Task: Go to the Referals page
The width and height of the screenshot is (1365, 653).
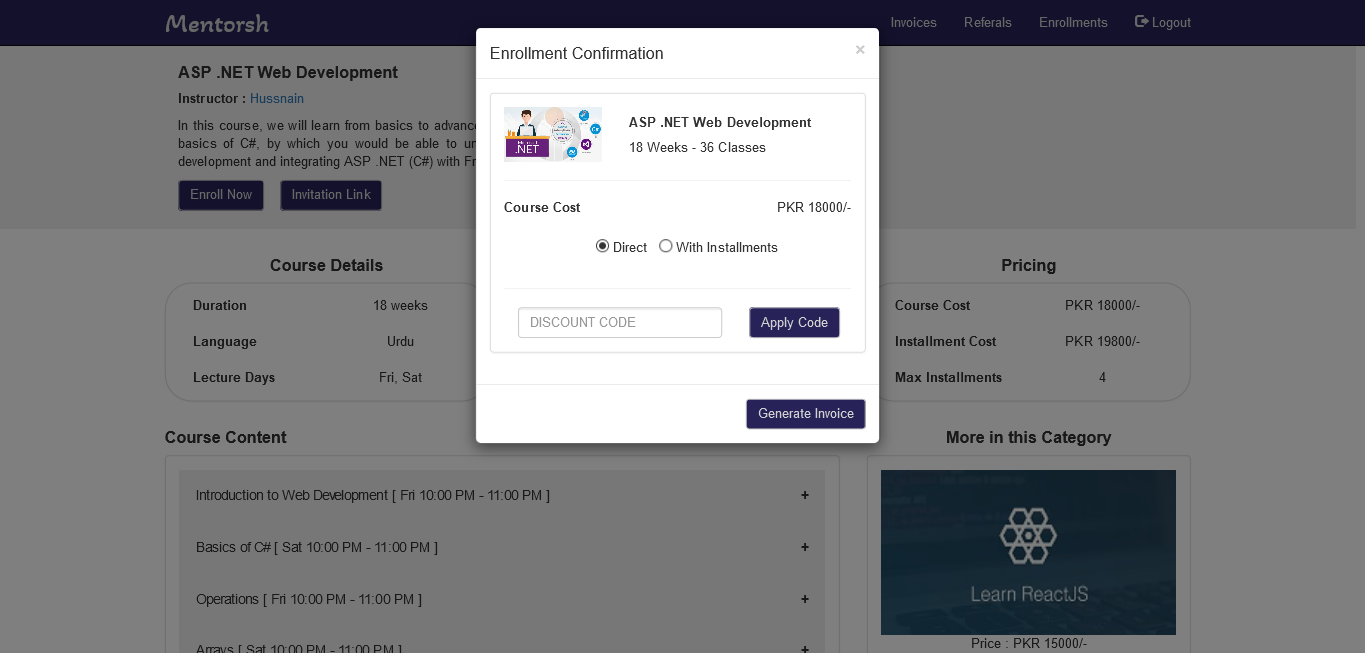Action: click(987, 22)
